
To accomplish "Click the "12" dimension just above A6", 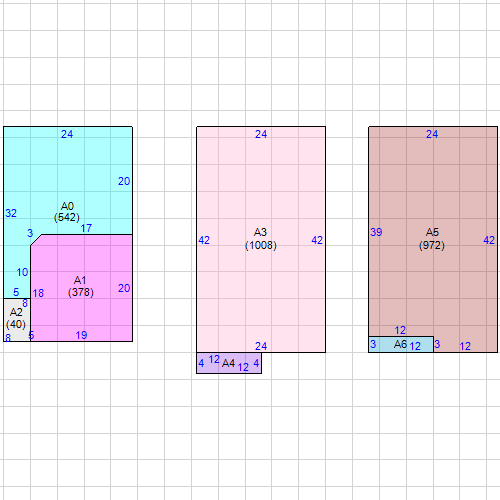I will click(x=400, y=330).
